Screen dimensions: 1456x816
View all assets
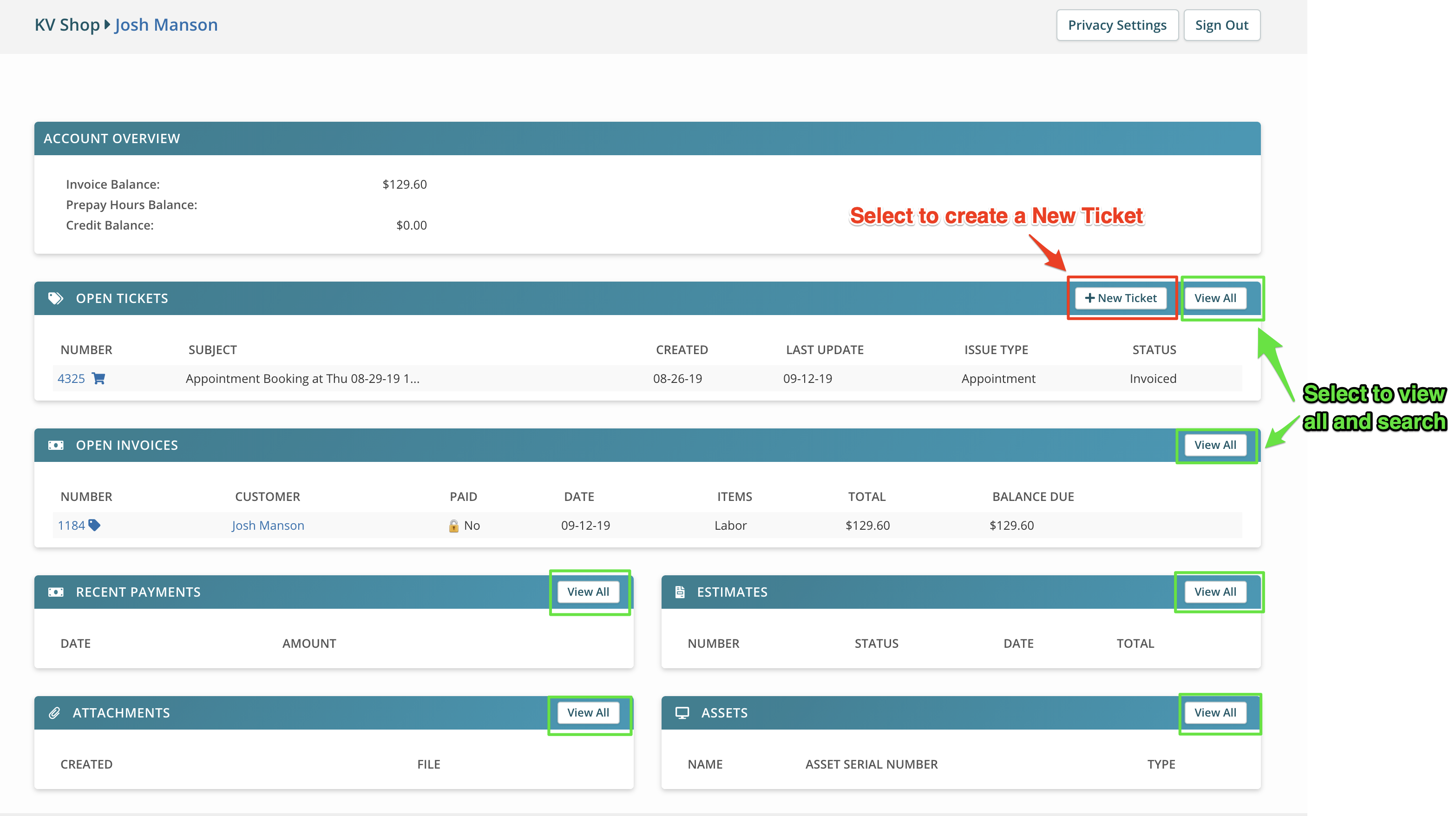[x=1215, y=712]
